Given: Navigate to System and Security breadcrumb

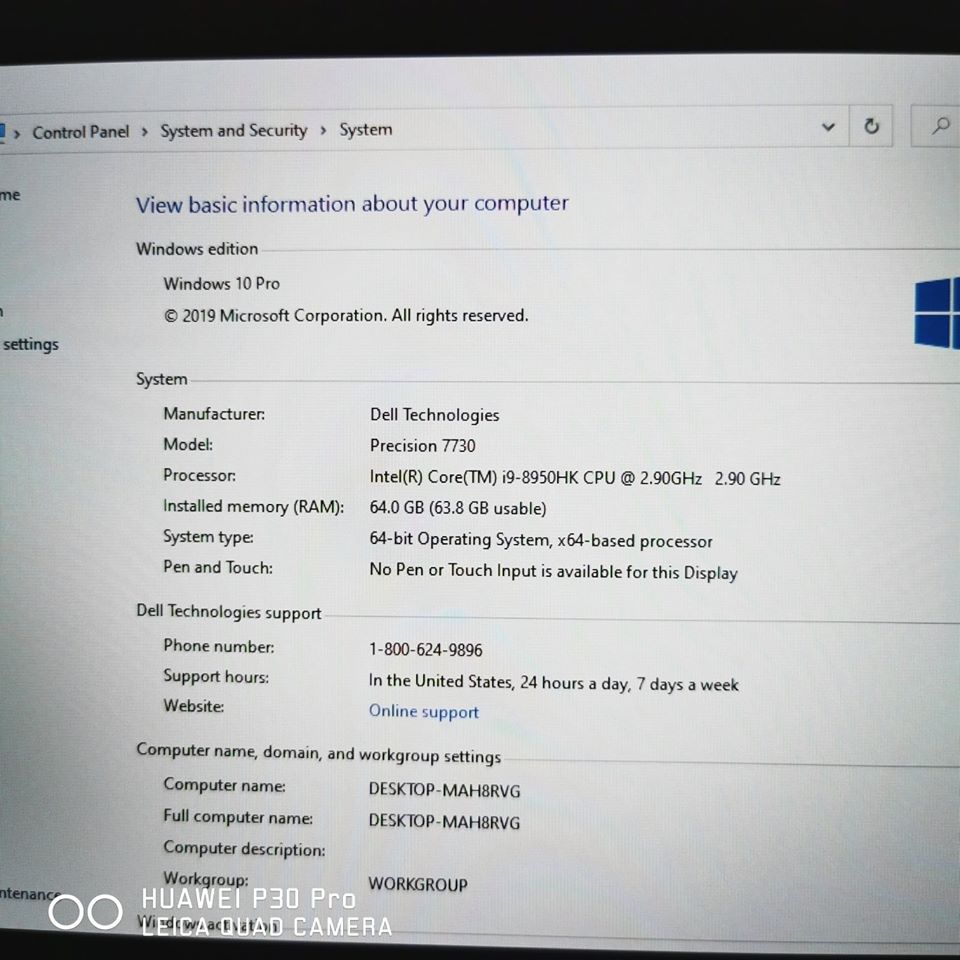Looking at the screenshot, I should click(x=233, y=130).
